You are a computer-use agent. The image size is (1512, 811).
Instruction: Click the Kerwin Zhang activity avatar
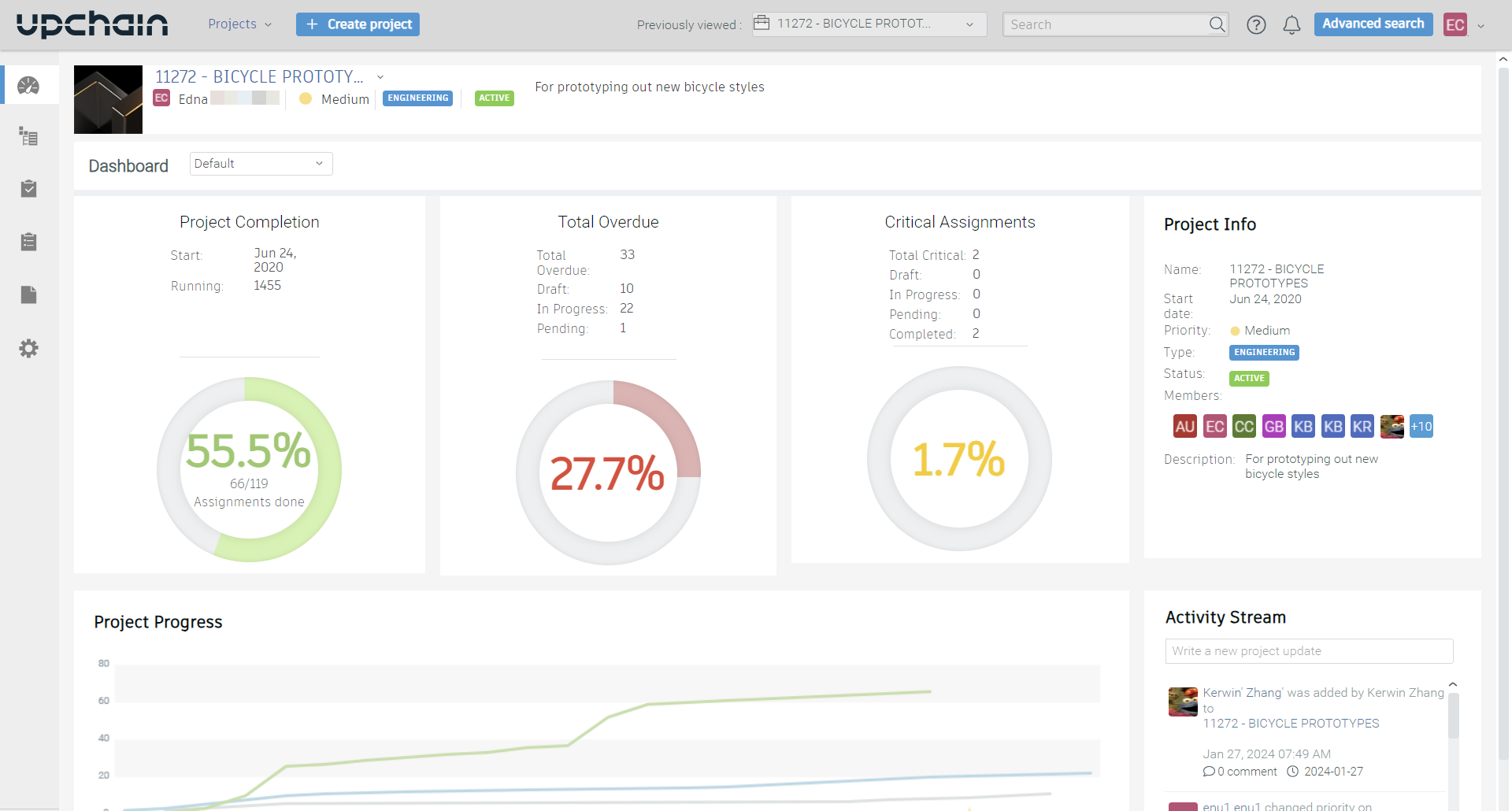[x=1183, y=702]
